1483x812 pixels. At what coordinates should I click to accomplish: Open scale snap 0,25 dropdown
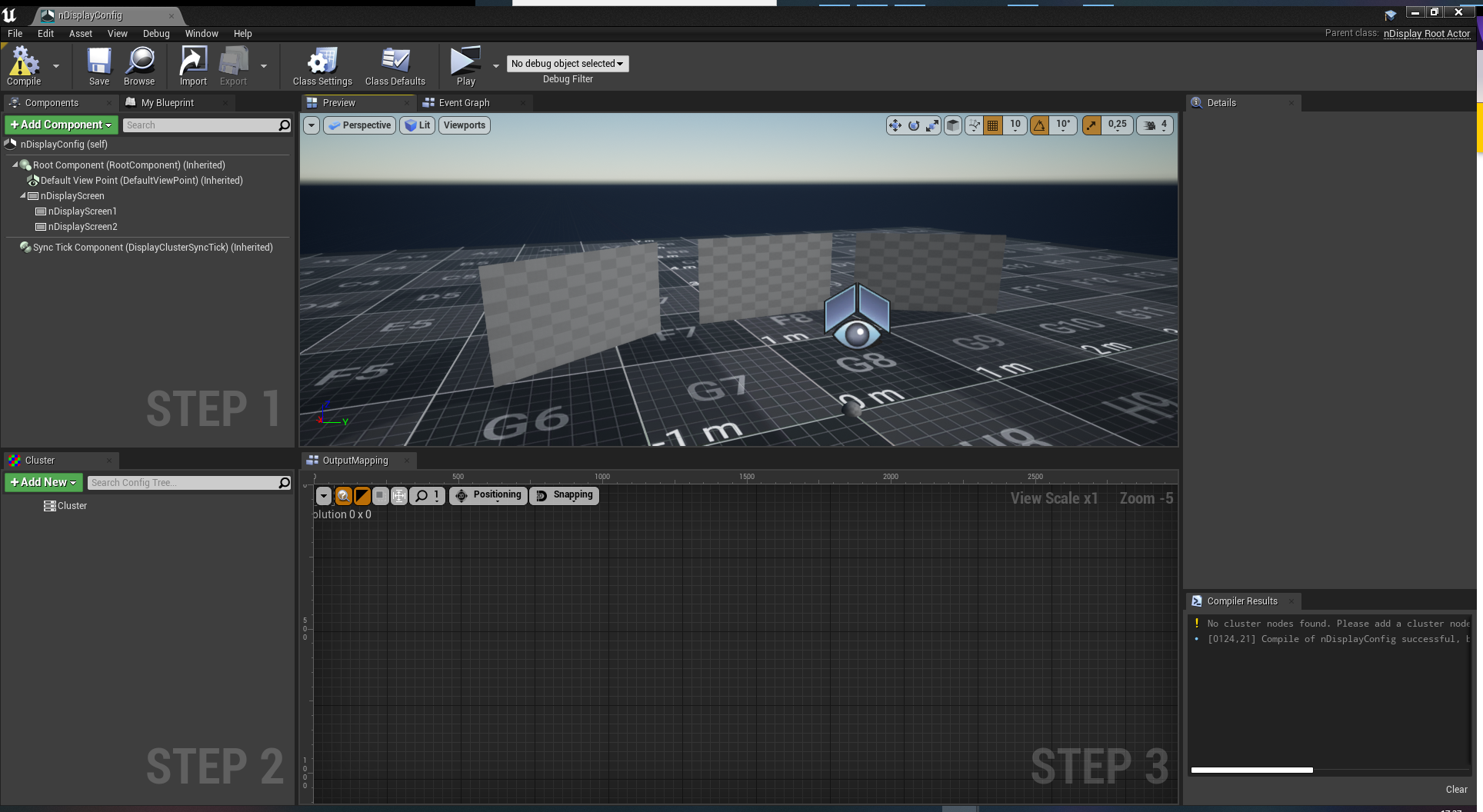click(1117, 125)
